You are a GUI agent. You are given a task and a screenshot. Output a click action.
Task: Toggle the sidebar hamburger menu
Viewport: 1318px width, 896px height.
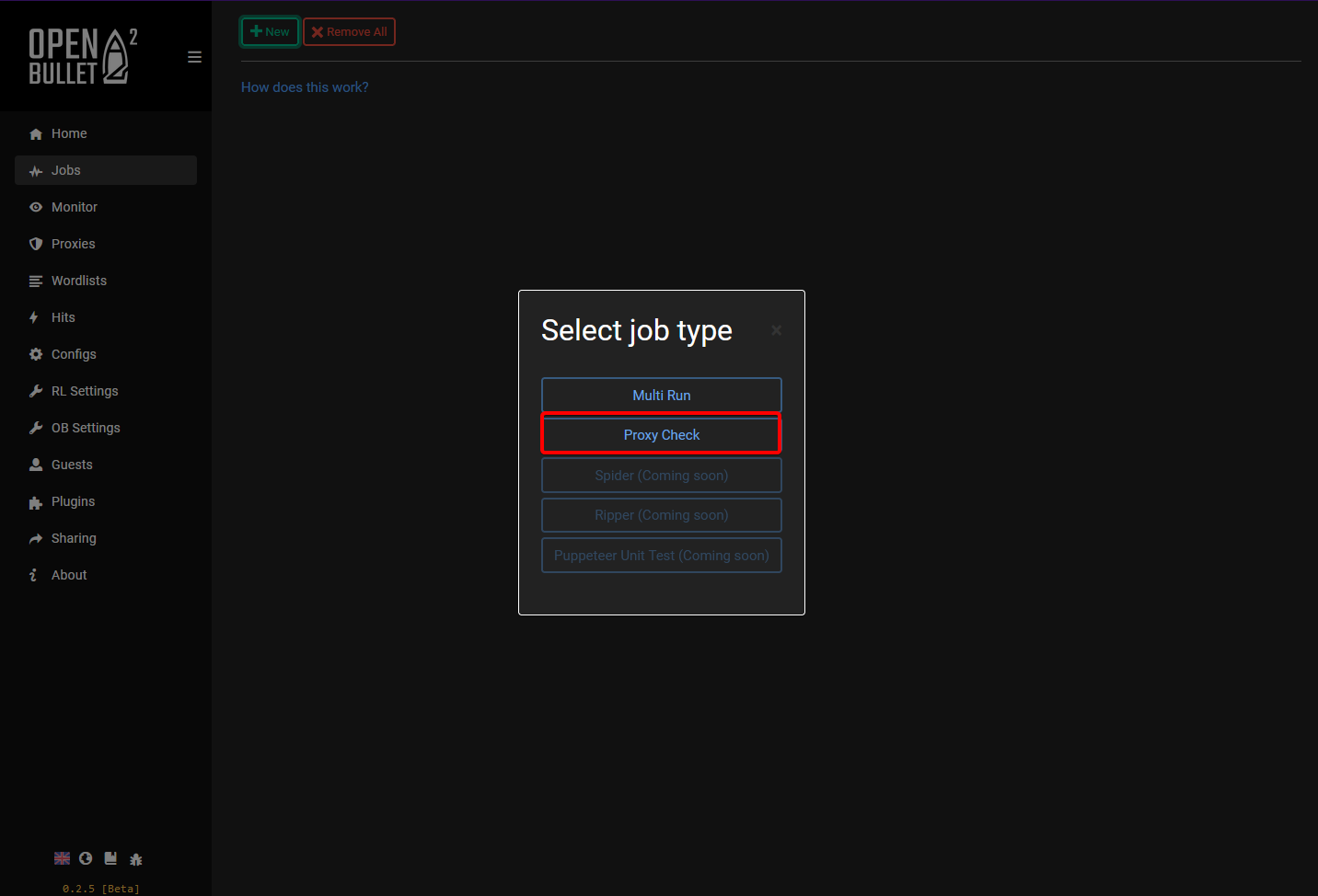(194, 57)
